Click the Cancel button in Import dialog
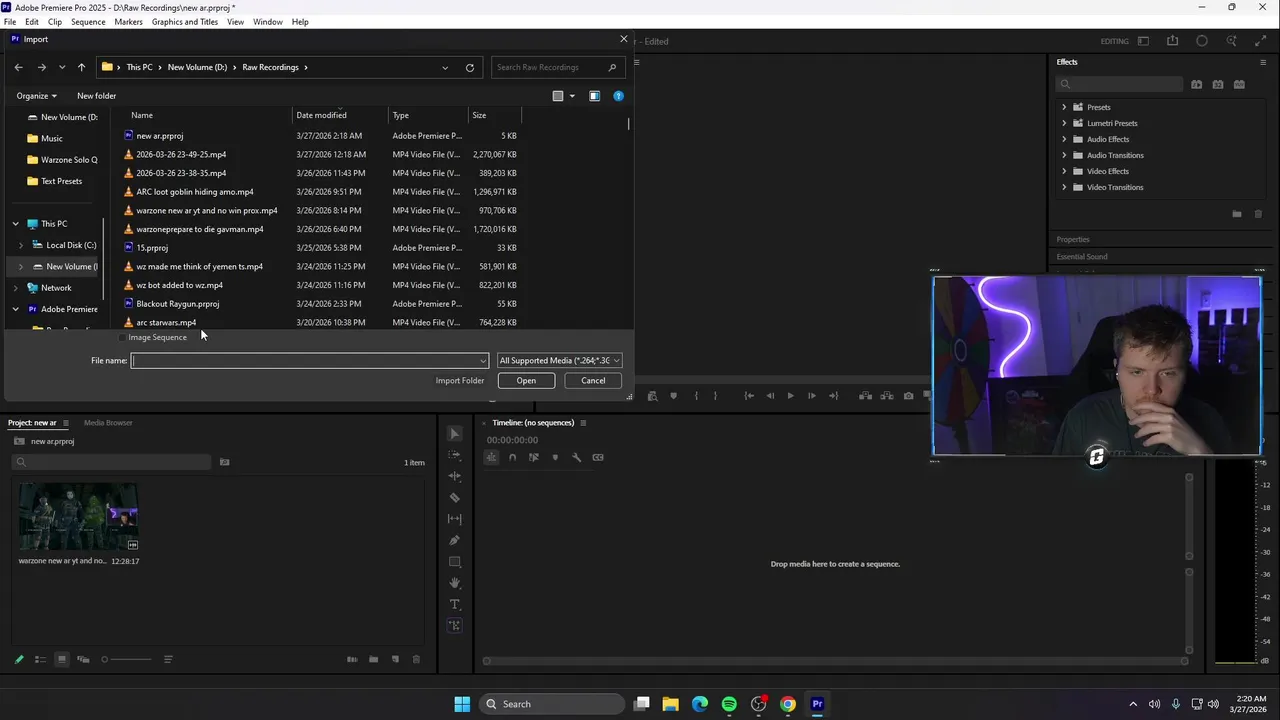 point(593,381)
